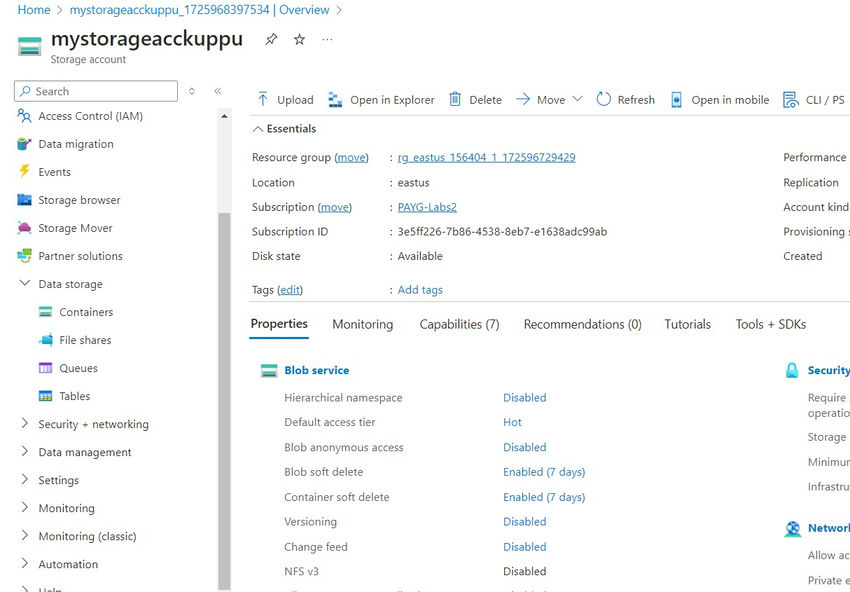Click the Partner solutions icon
The image size is (850, 592).
(x=24, y=255)
